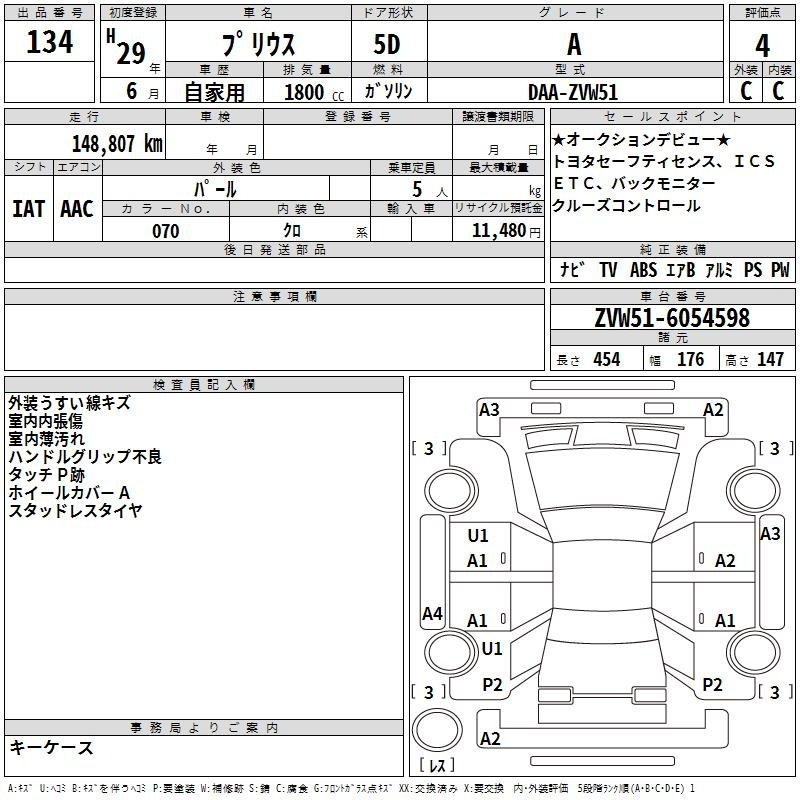Image resolution: width=800 pixels, height=800 pixels.
Task: Select ナビ in genuine equipment
Action: [x=572, y=269]
